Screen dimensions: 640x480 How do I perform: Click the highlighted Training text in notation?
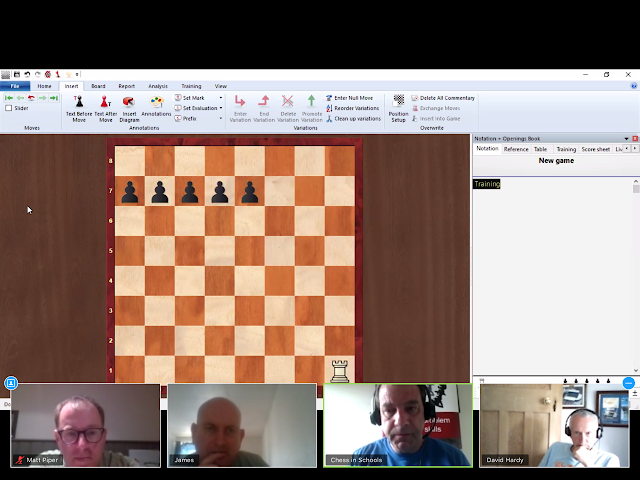[487, 184]
